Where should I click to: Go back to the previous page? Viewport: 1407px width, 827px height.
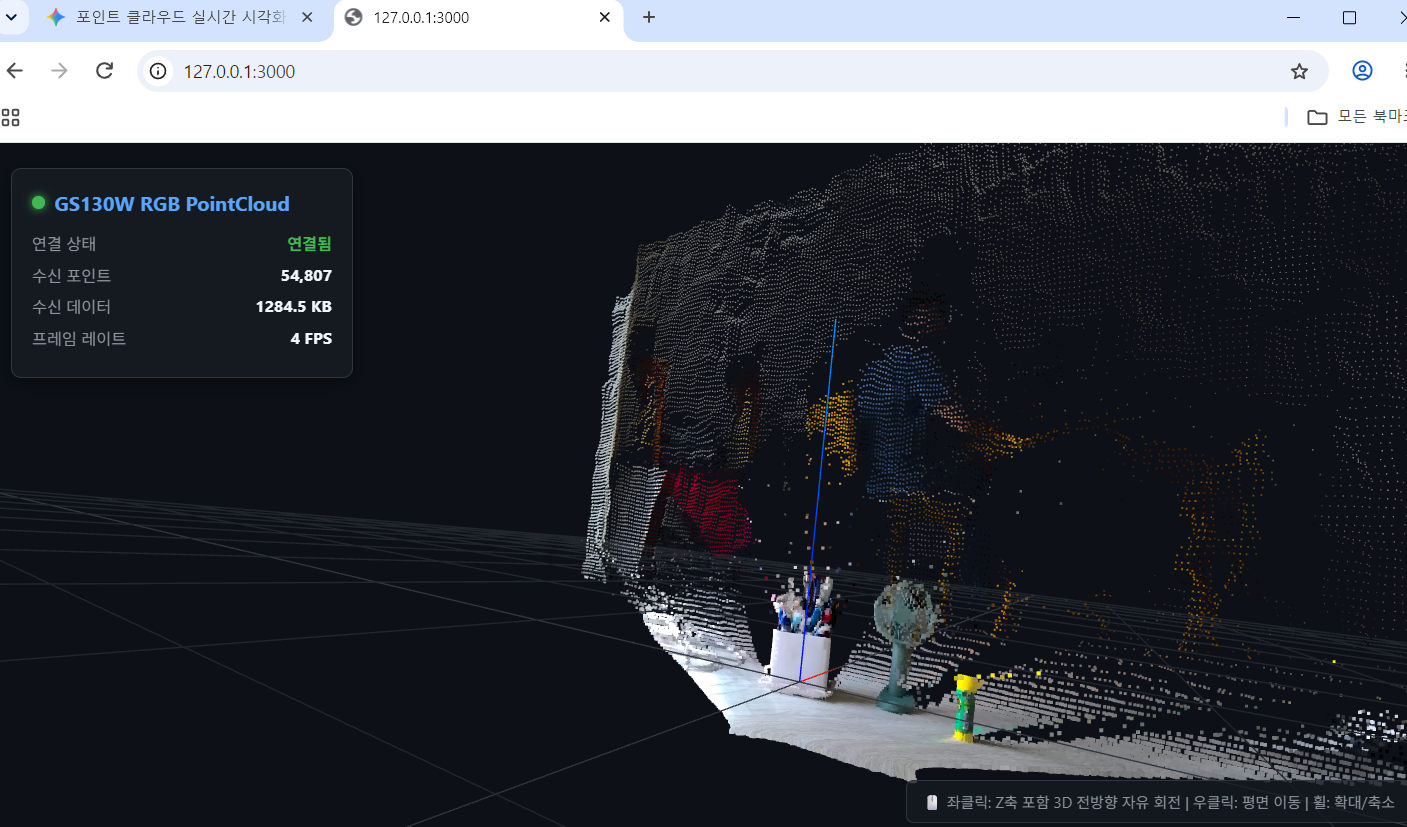point(15,71)
